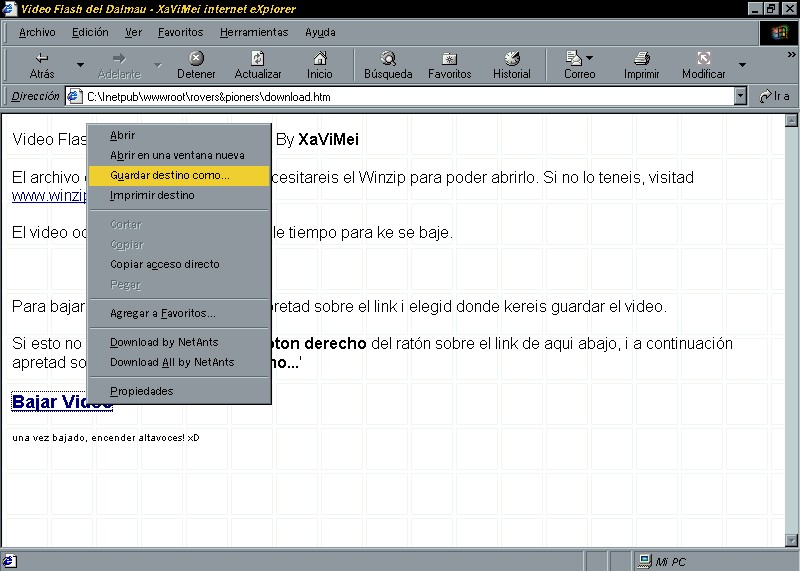The height and width of the screenshot is (571, 800).
Task: Open the Historial history icon
Action: (512, 58)
